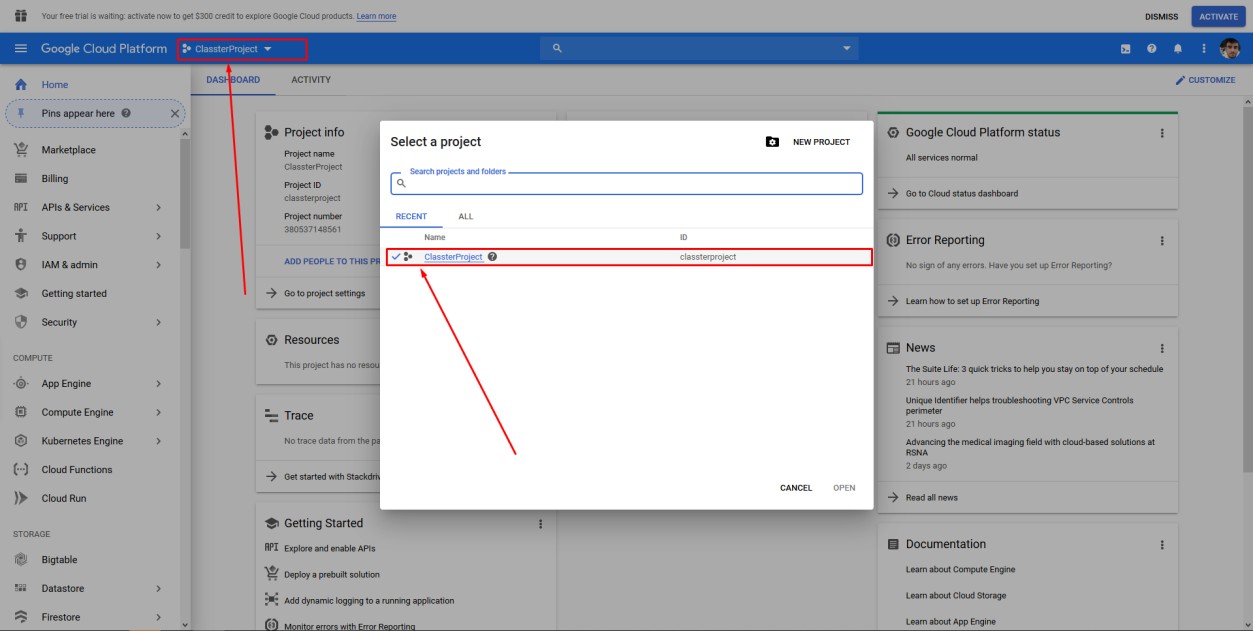Click help icon next to ClassterProject
Screen dimensions: 1253x631
tap(493, 257)
